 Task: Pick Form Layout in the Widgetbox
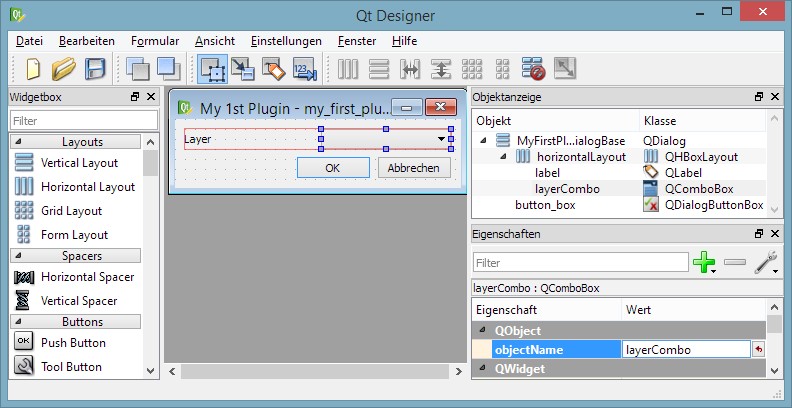click(x=76, y=235)
